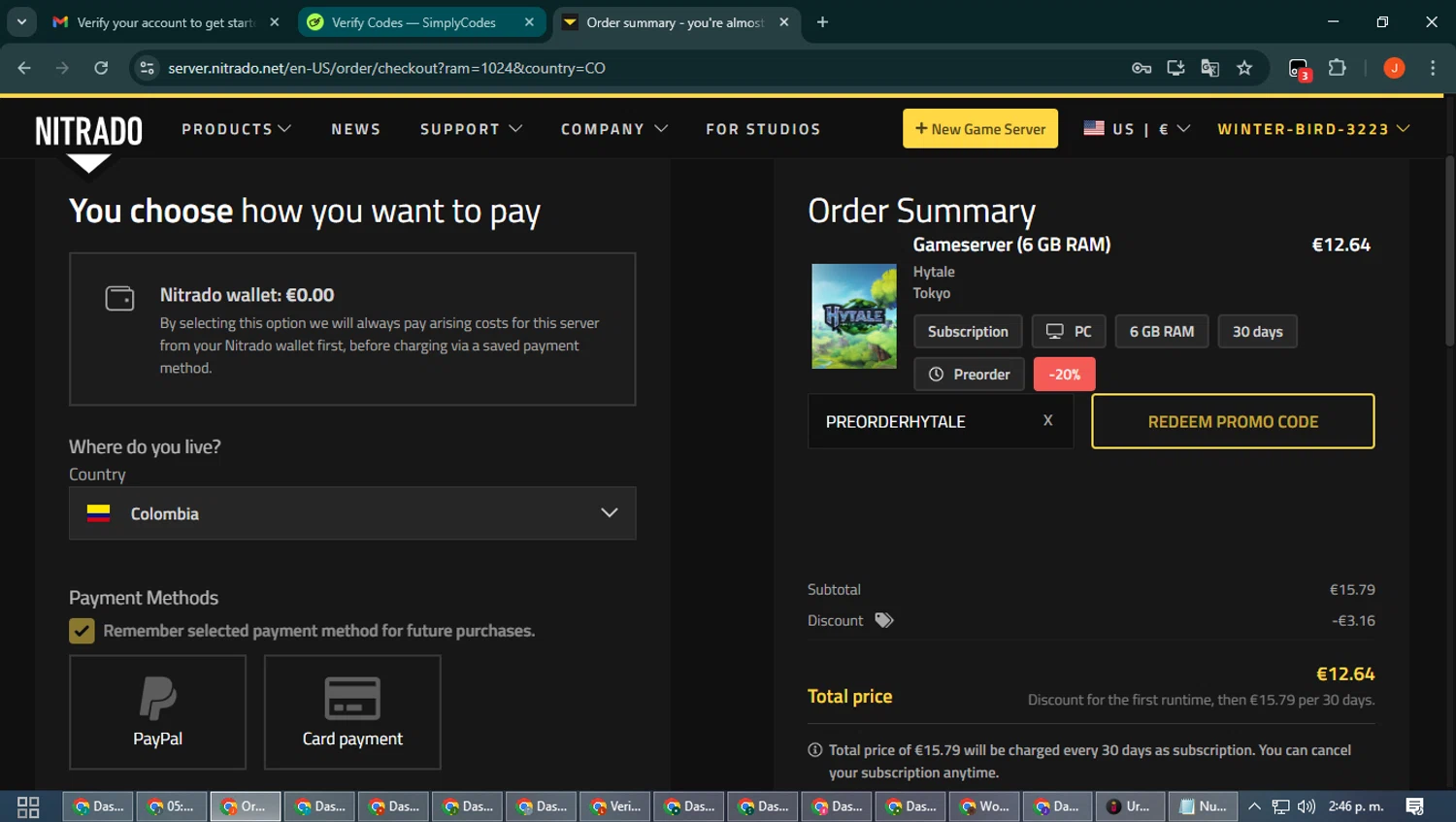The width and height of the screenshot is (1456, 822).
Task: Open the Products menu
Action: [236, 129]
